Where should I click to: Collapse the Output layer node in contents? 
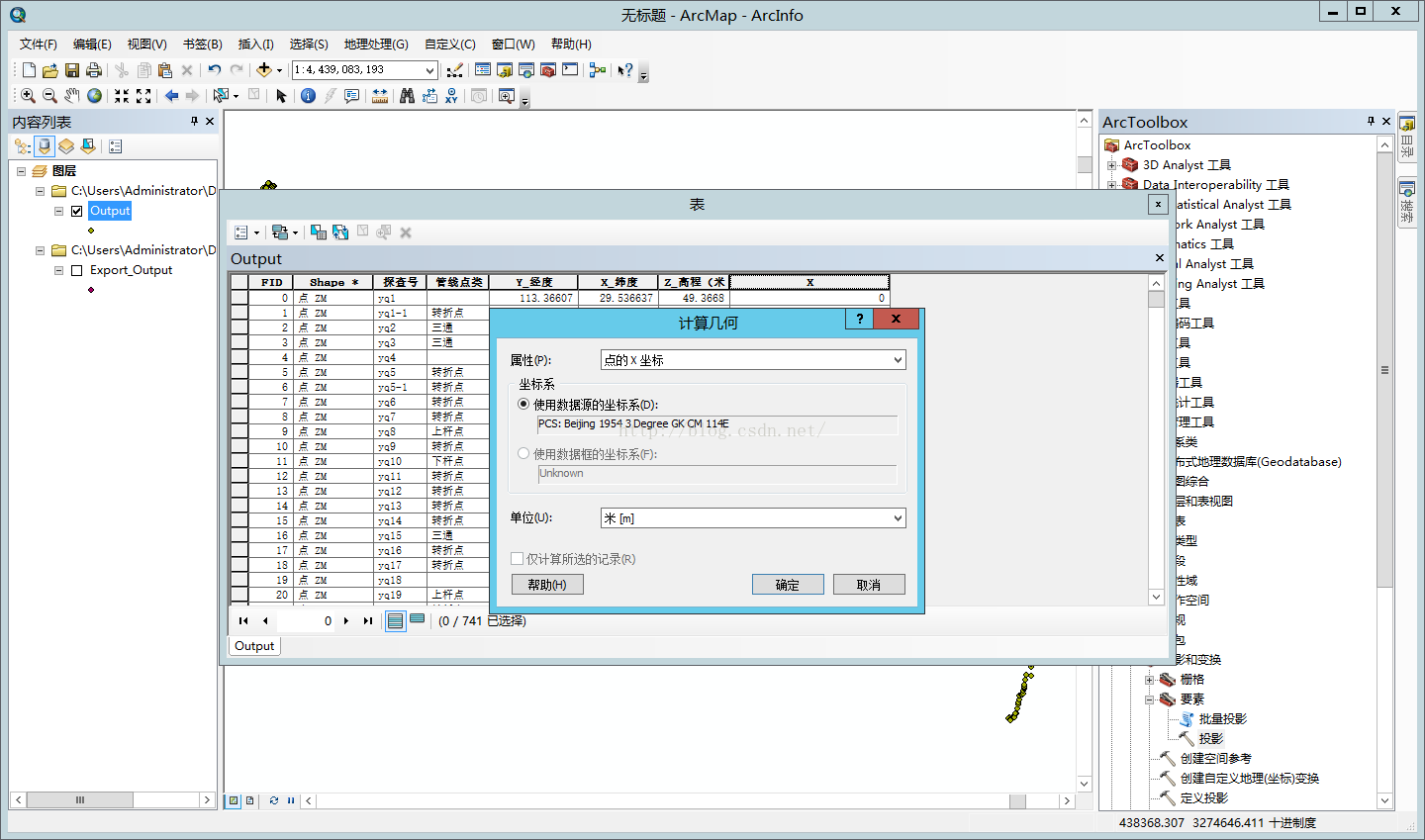click(x=58, y=211)
